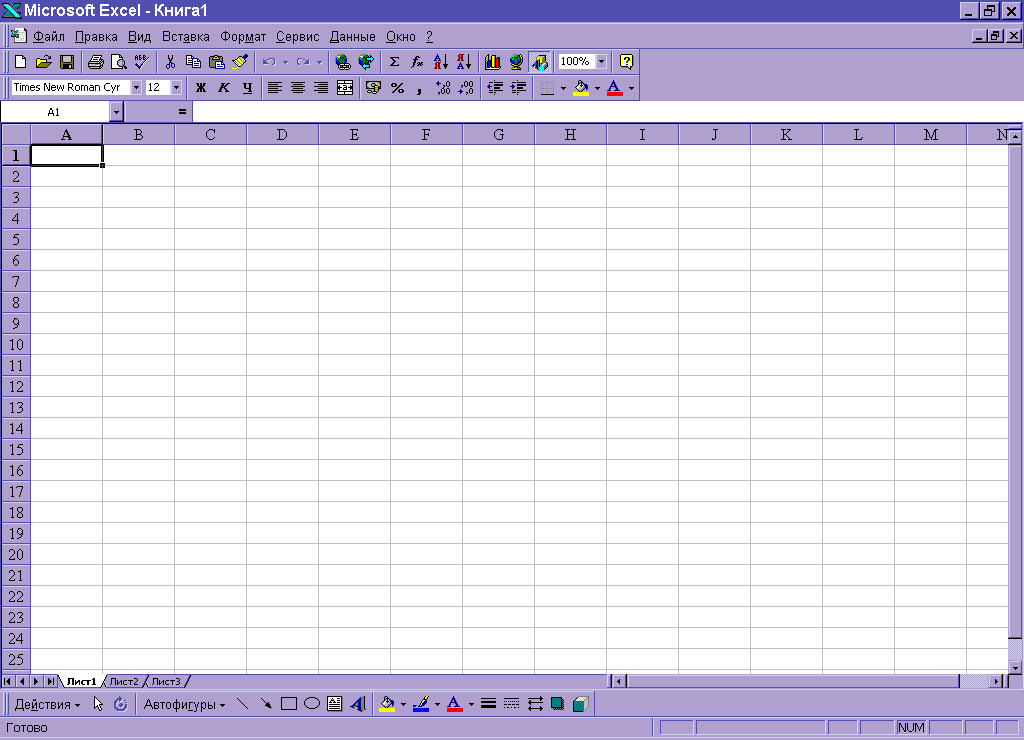This screenshot has height=740, width=1024.
Task: Open the Office Assistant help icon
Action: [x=626, y=62]
